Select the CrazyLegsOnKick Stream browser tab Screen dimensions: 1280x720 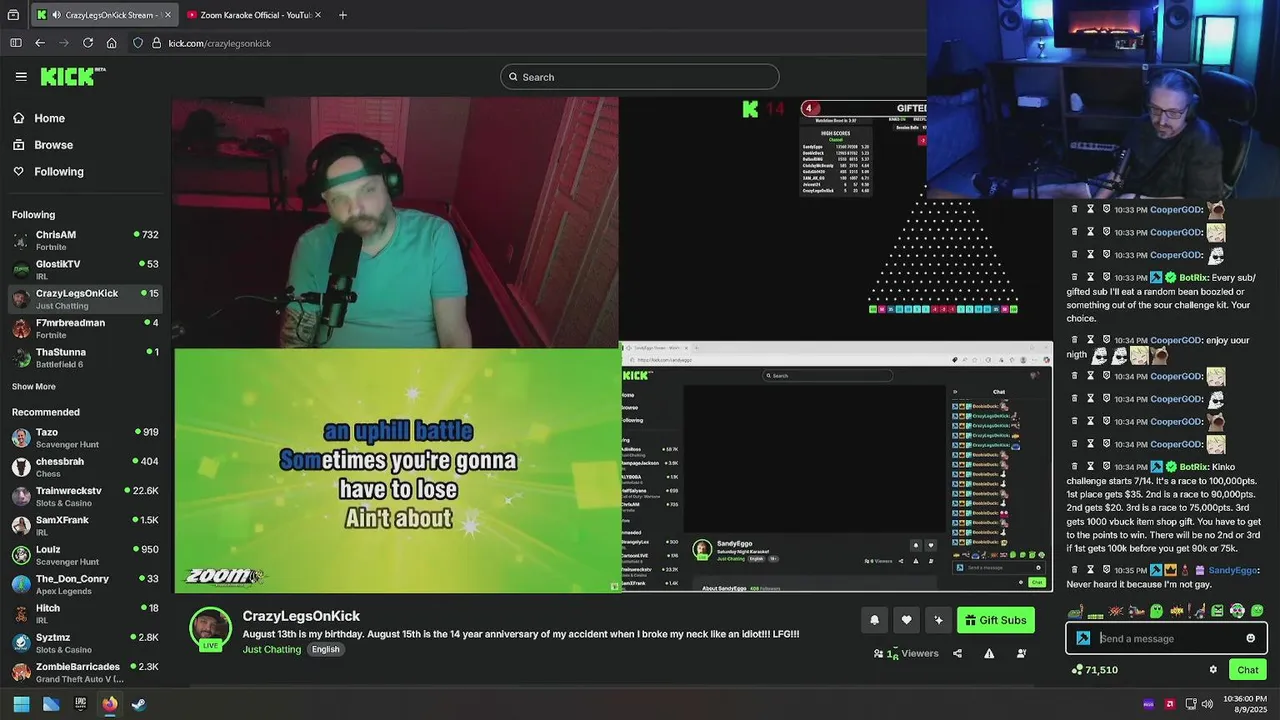pos(105,15)
